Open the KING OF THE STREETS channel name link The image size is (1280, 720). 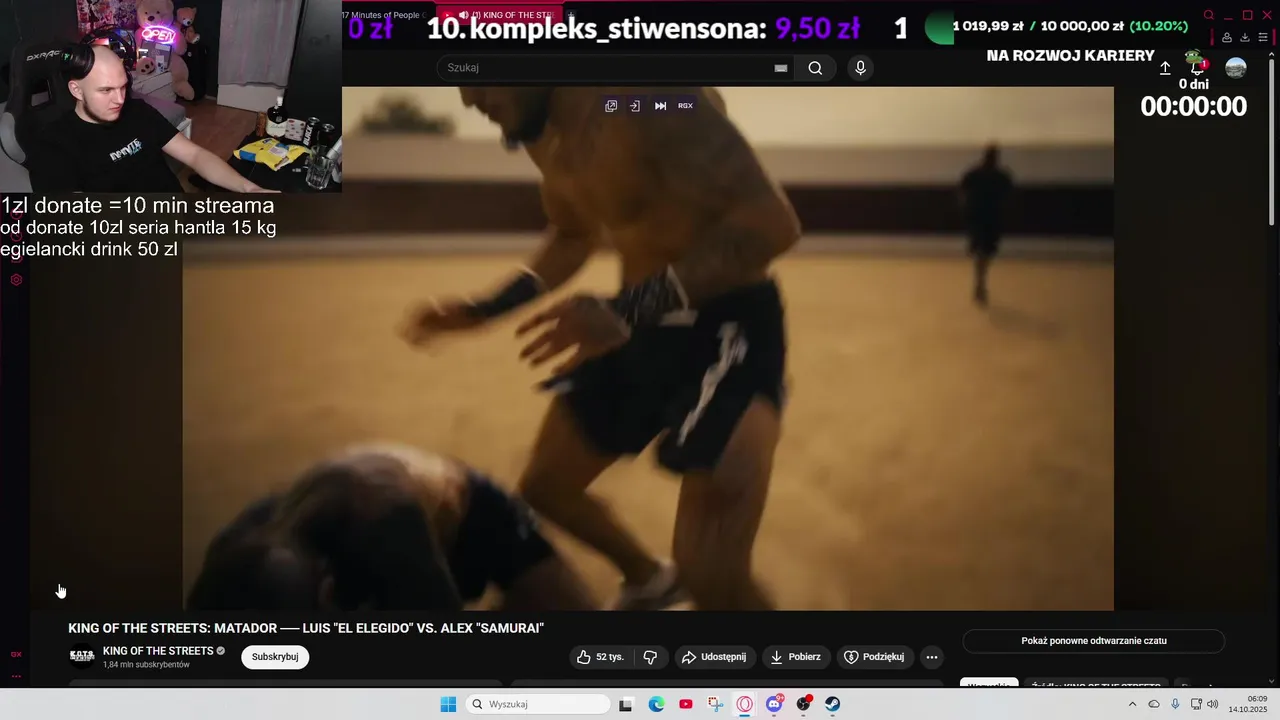click(158, 651)
